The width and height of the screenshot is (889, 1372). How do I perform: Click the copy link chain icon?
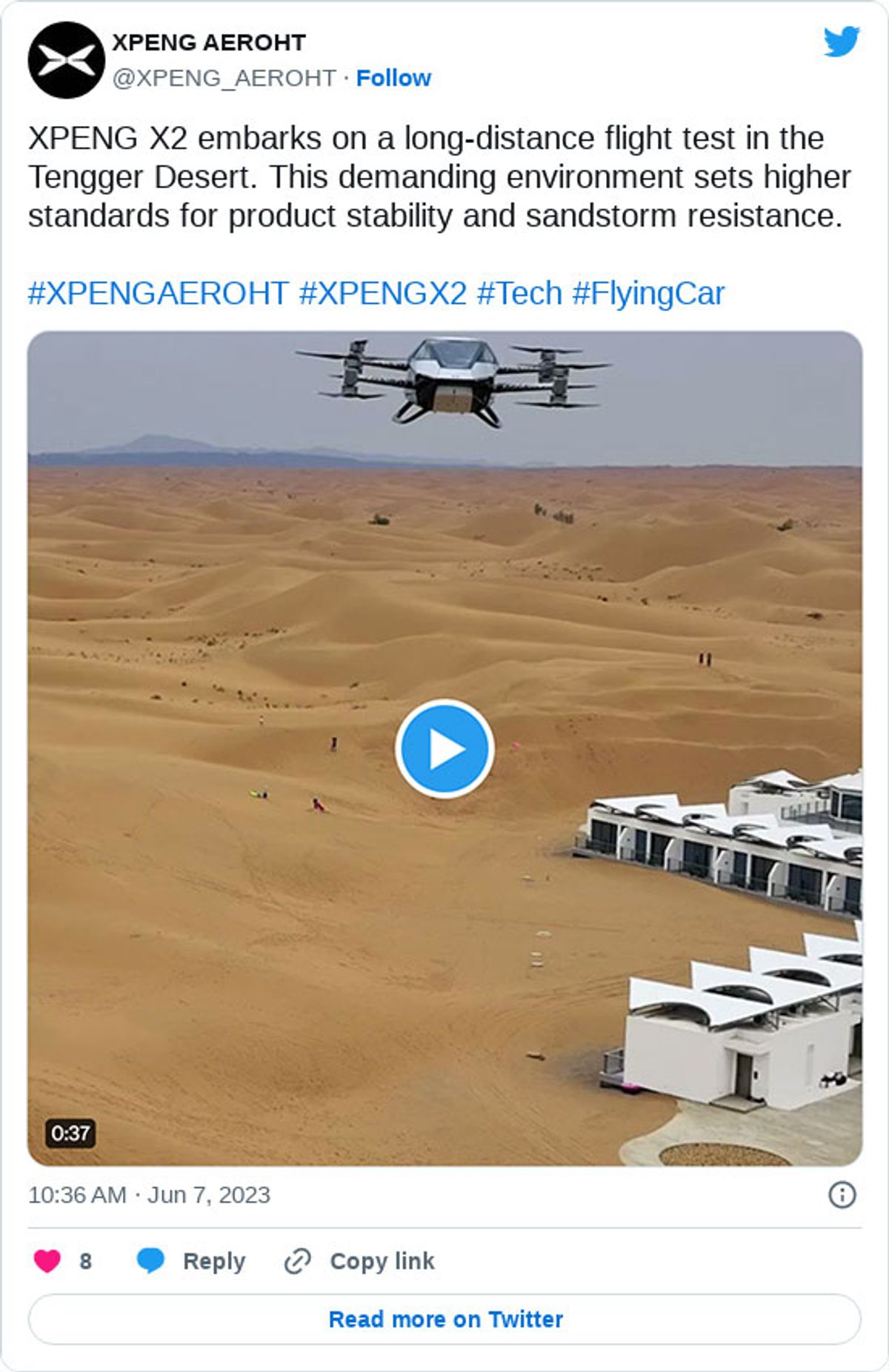click(298, 1261)
